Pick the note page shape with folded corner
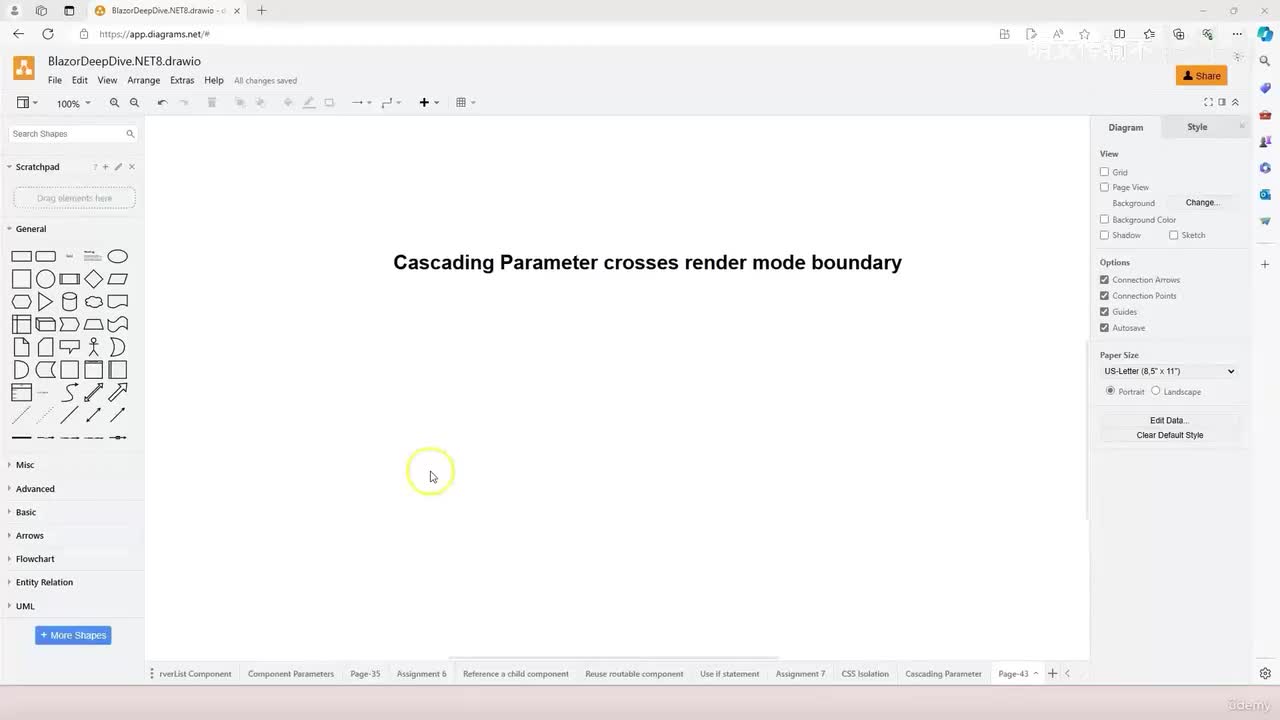 click(x=21, y=347)
